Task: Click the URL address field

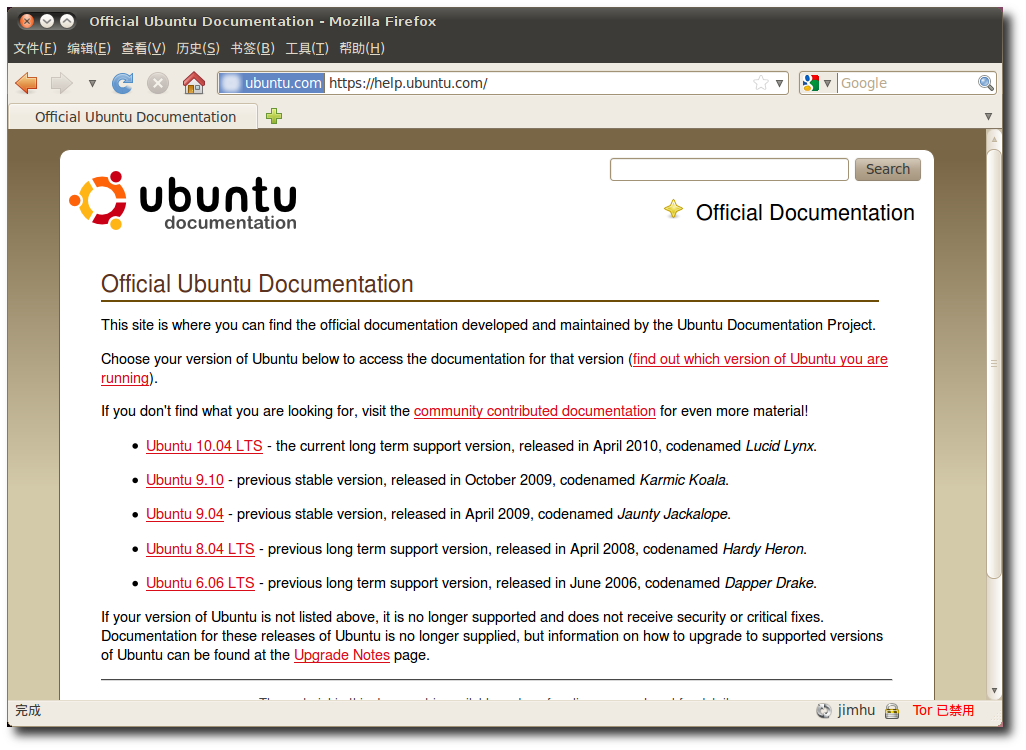Action: click(539, 83)
